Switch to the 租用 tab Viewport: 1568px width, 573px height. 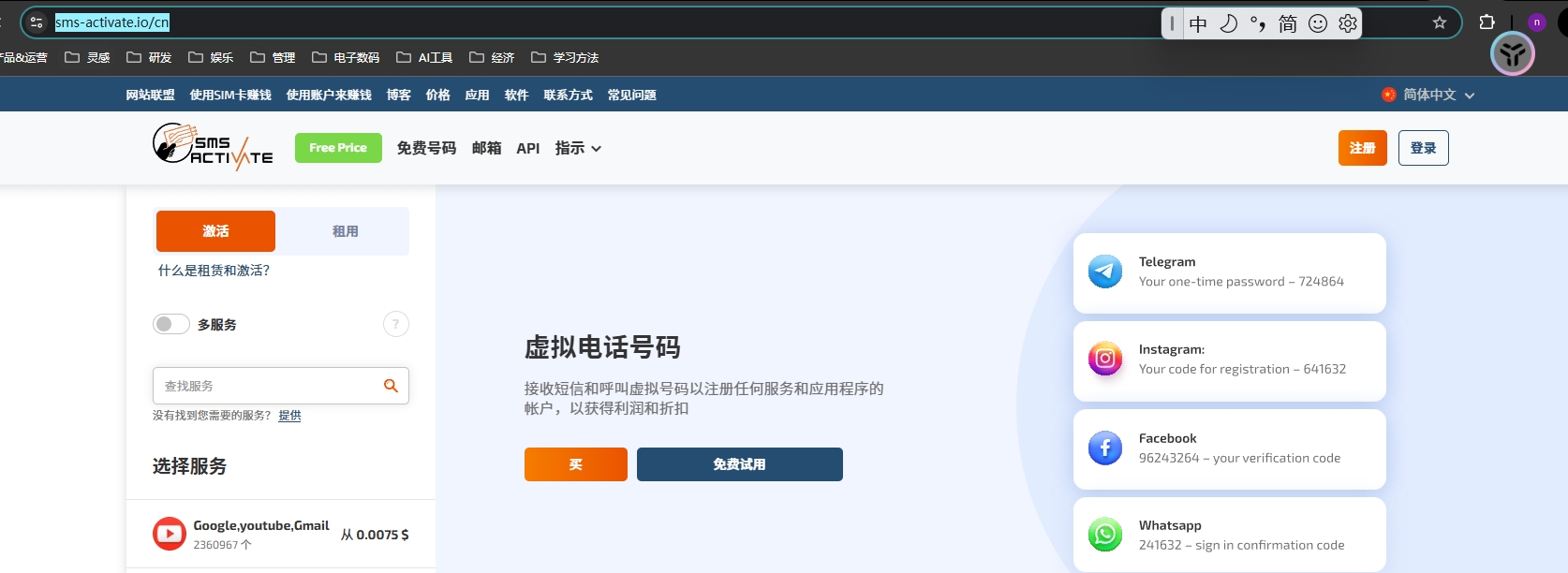[x=345, y=231]
